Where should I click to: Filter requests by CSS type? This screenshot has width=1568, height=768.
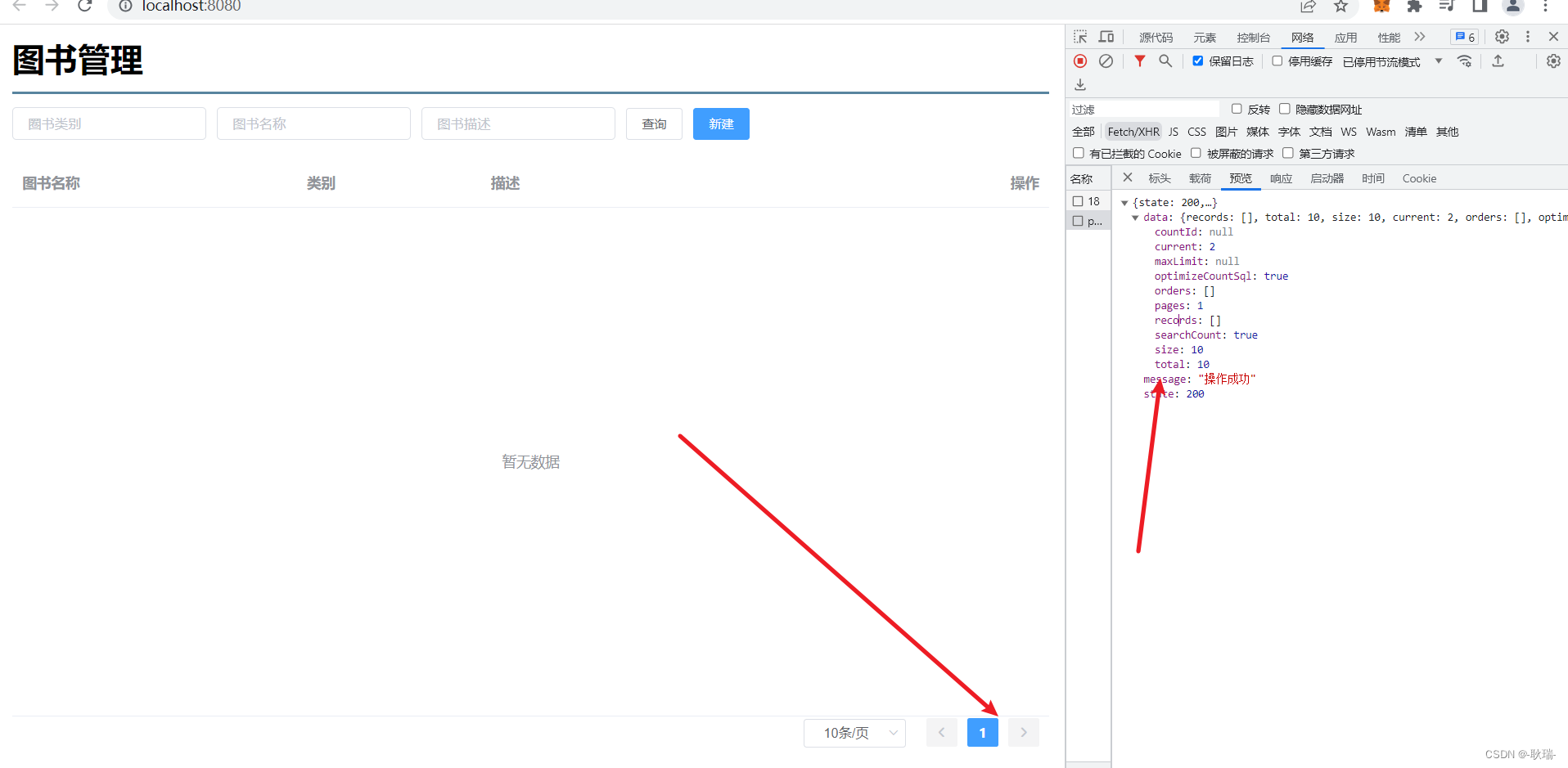1196,132
